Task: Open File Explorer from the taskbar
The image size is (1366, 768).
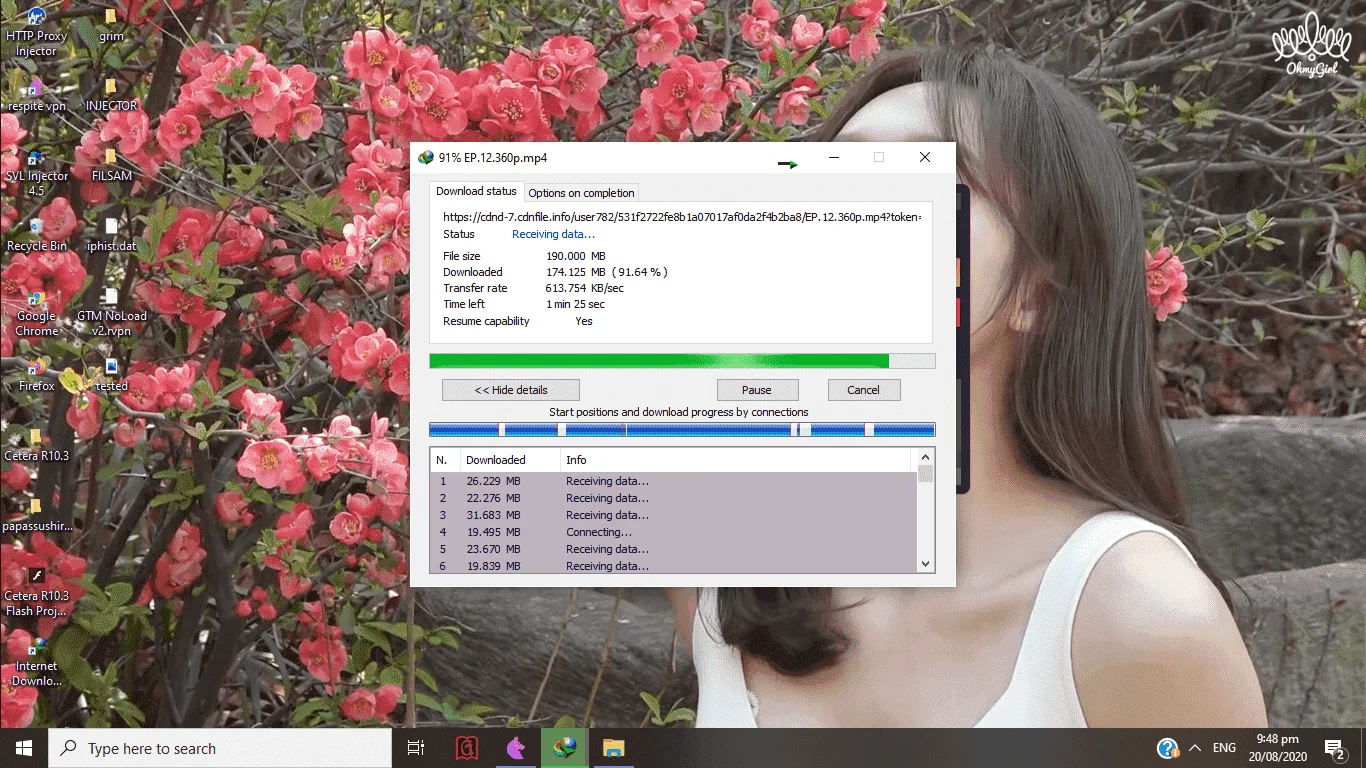Action: 613,748
